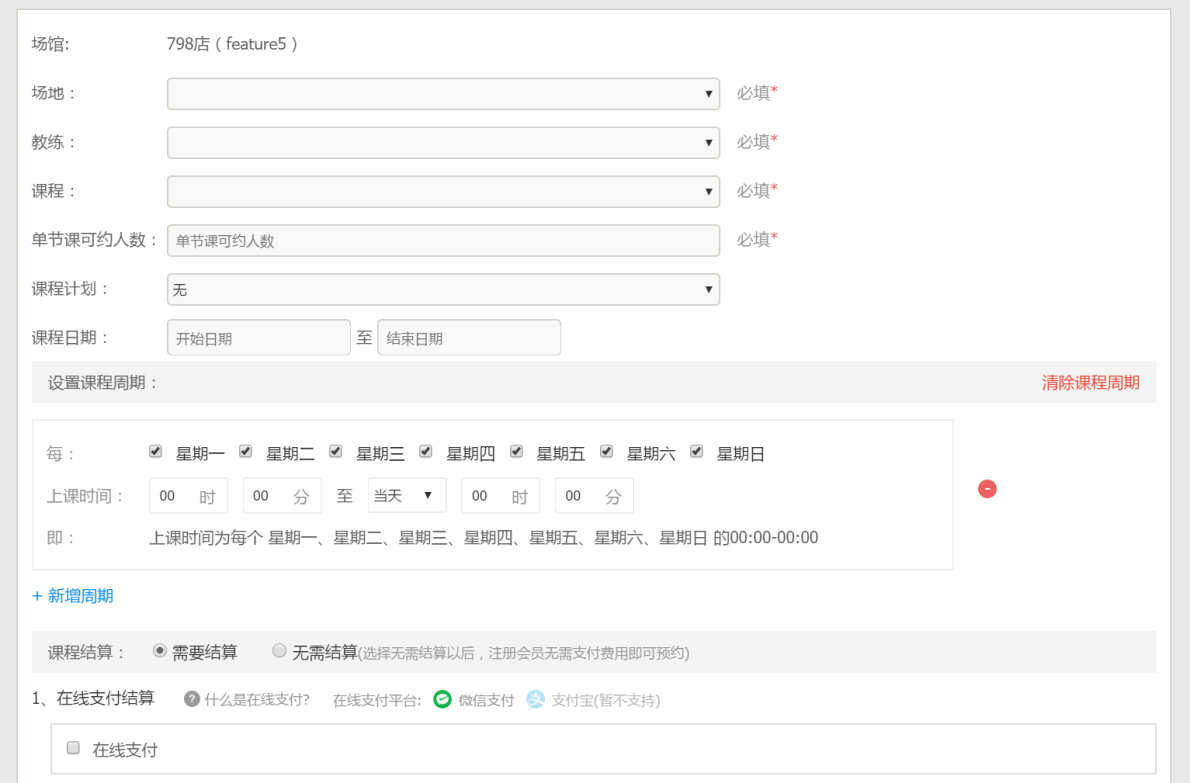Click the 单节课可约人数 input field

pos(443,241)
